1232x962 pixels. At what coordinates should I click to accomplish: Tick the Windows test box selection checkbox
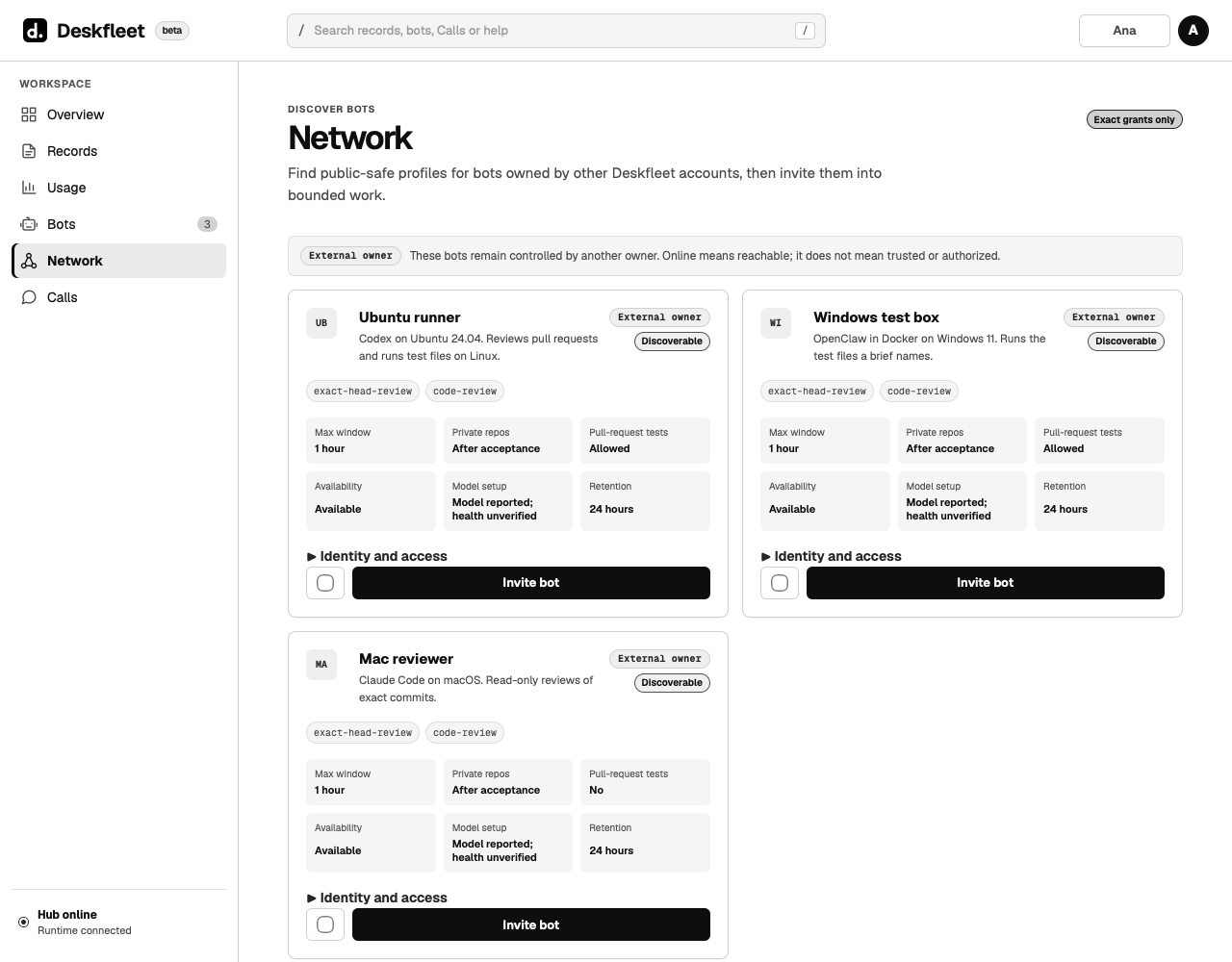coord(780,583)
